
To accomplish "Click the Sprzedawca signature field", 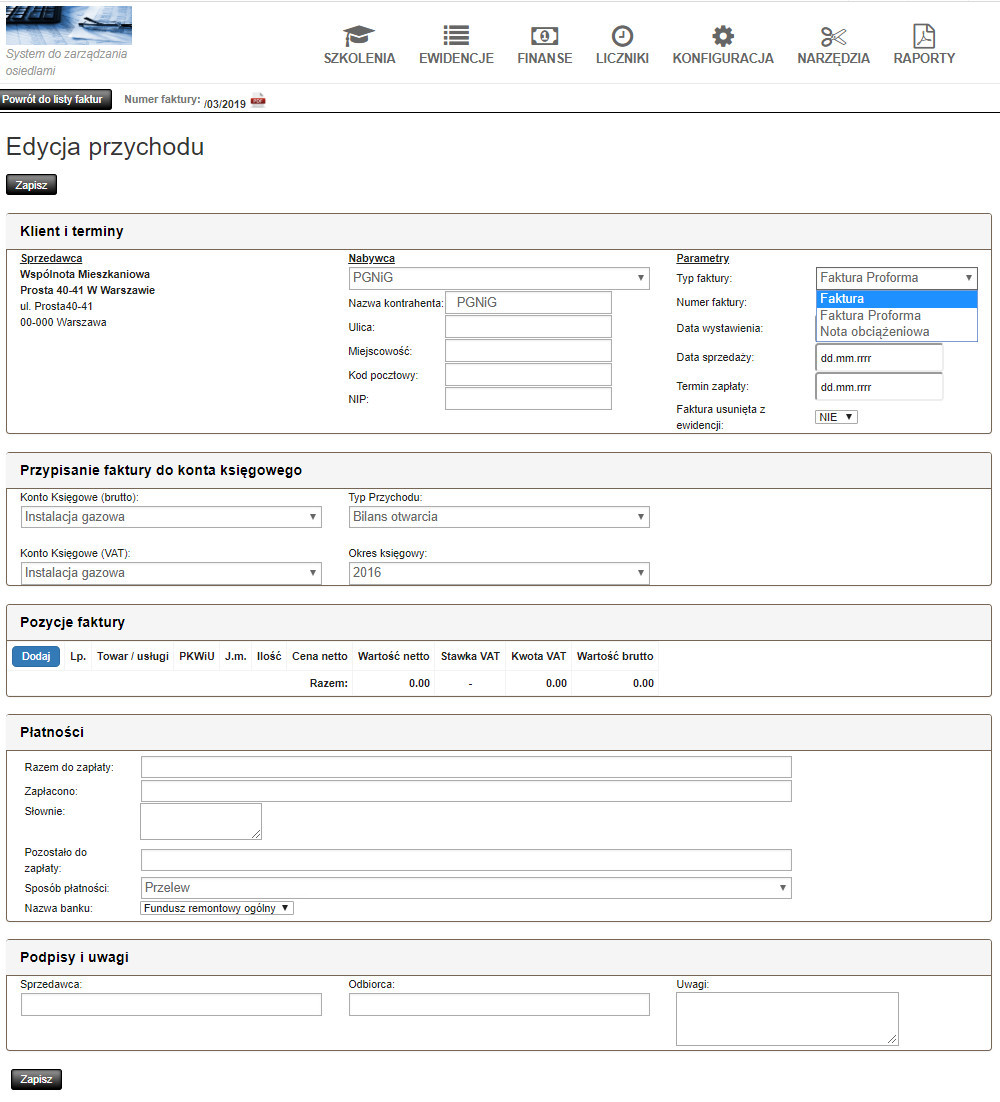I will tap(171, 1004).
